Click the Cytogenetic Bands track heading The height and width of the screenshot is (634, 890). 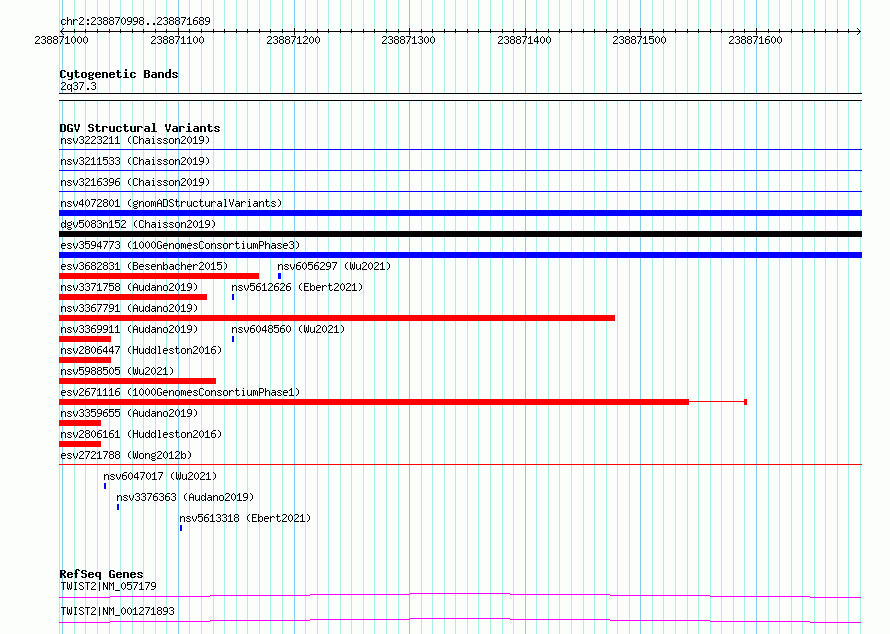(x=119, y=74)
